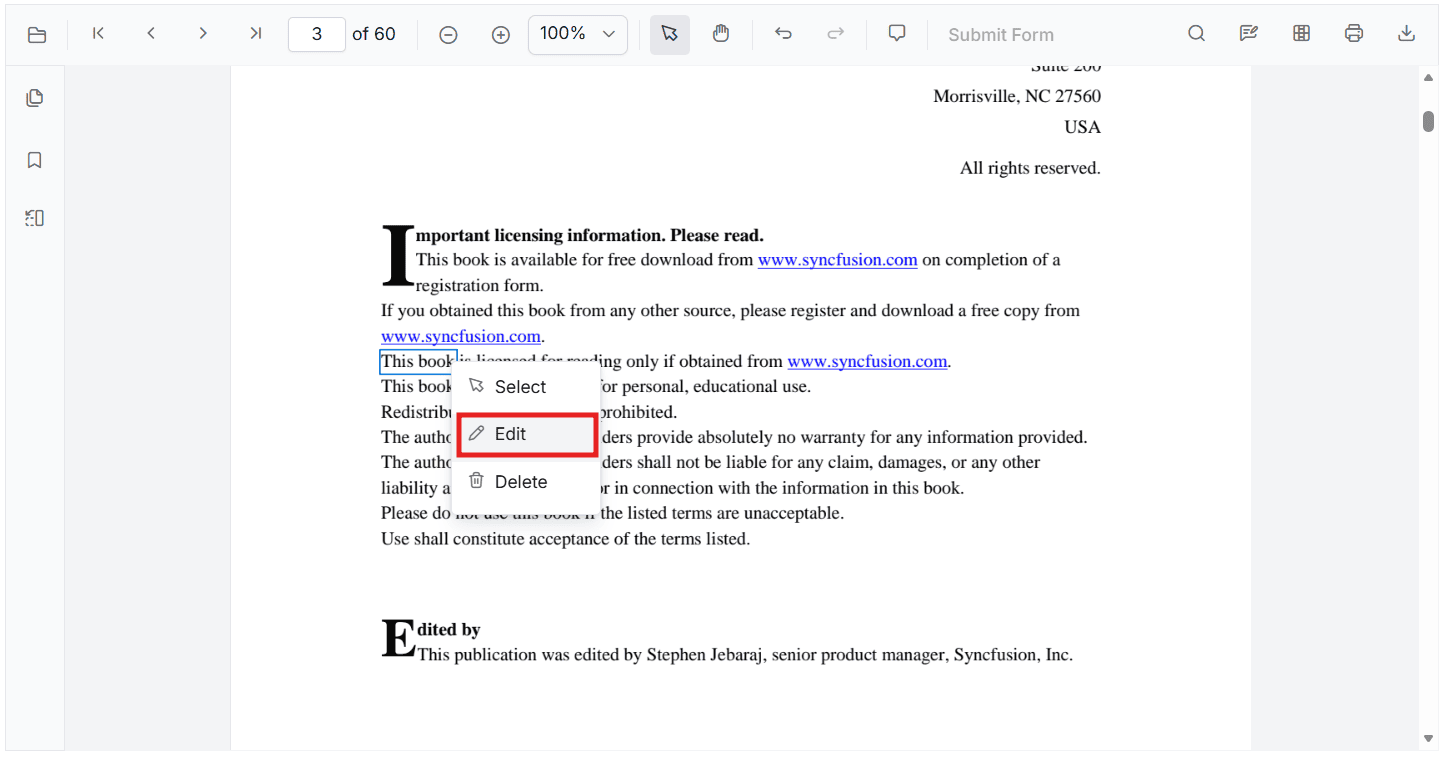Undo the last action
This screenshot has width=1446, height=757.
coord(784,34)
